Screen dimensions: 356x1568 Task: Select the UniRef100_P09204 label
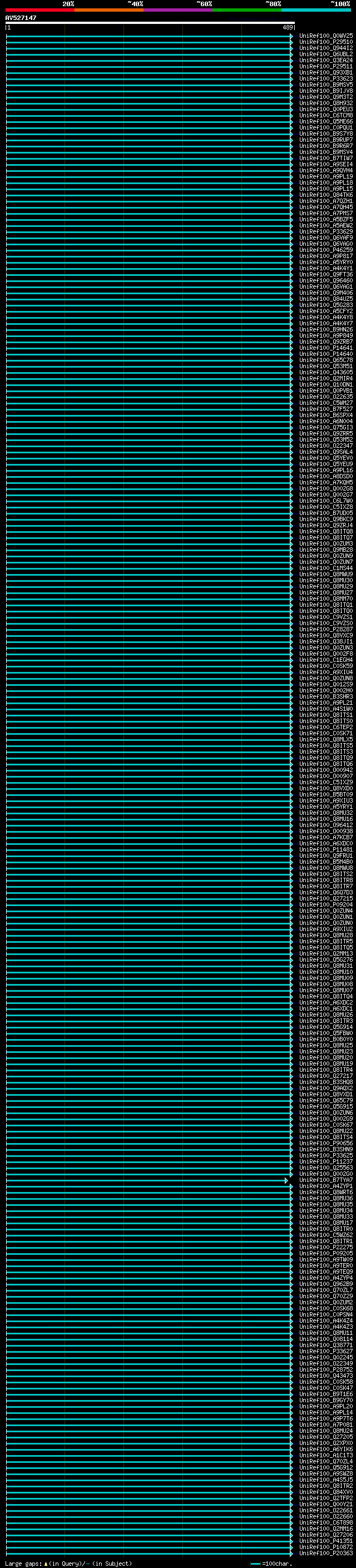(326, 904)
